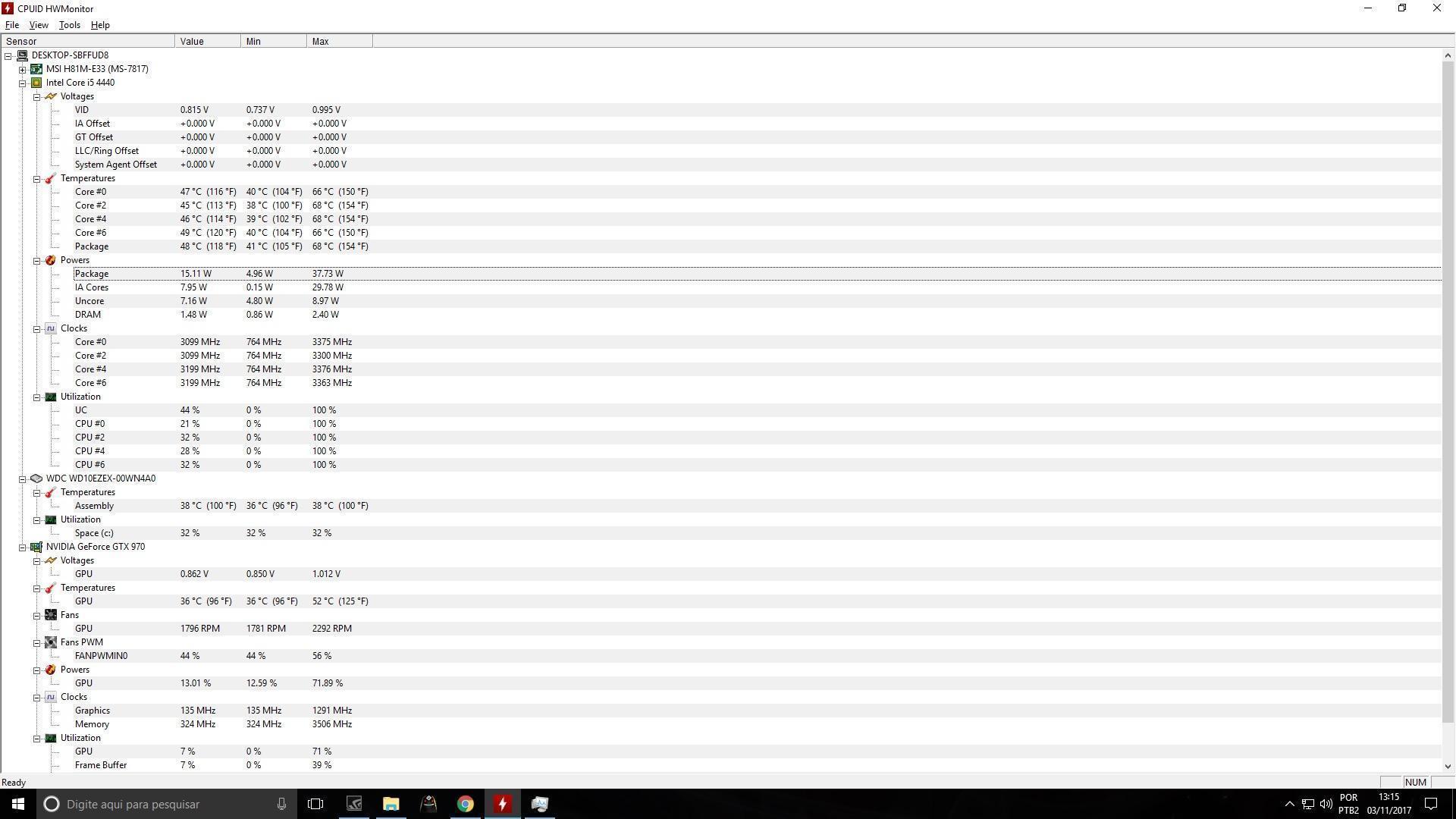The image size is (1456, 819).
Task: Collapse the CPU Utilization group
Action: pos(36,397)
